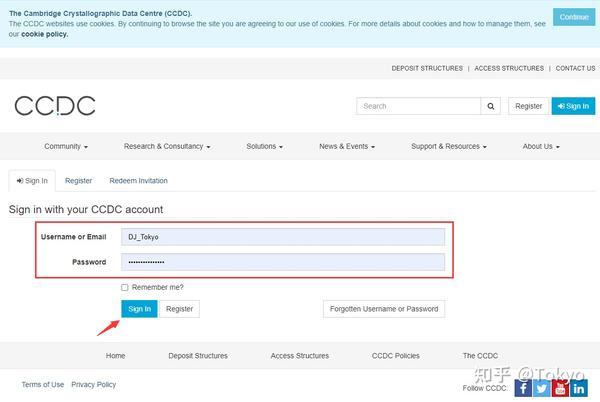Select the Register tab

[78, 181]
